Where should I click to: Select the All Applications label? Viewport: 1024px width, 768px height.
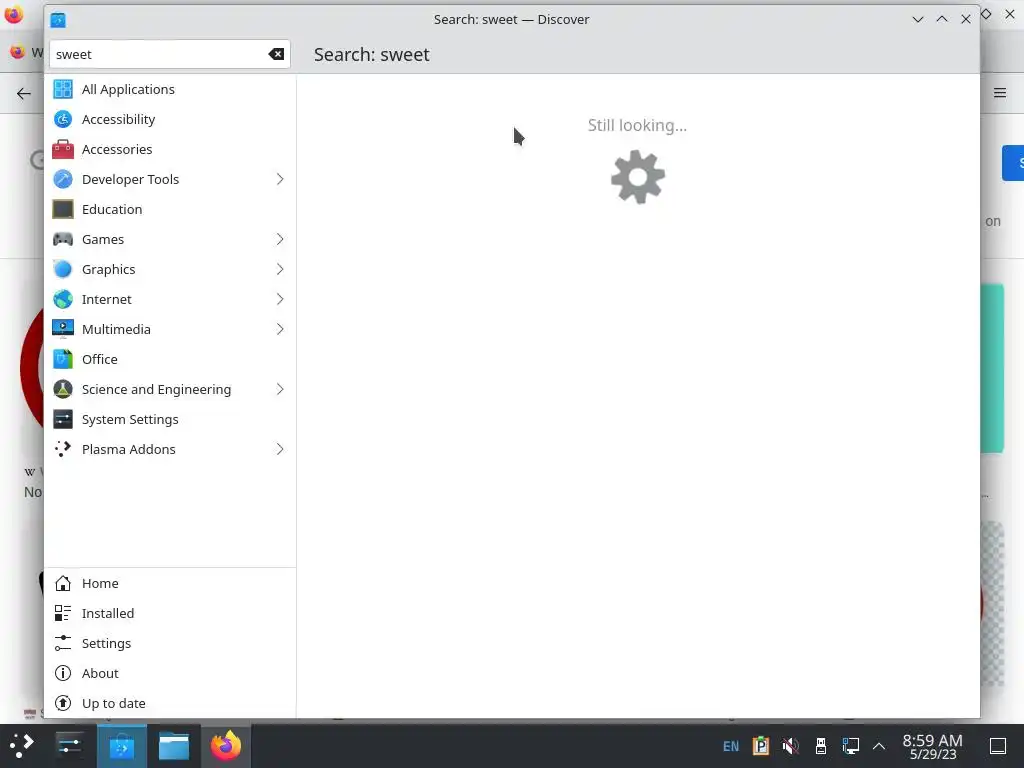[128, 89]
